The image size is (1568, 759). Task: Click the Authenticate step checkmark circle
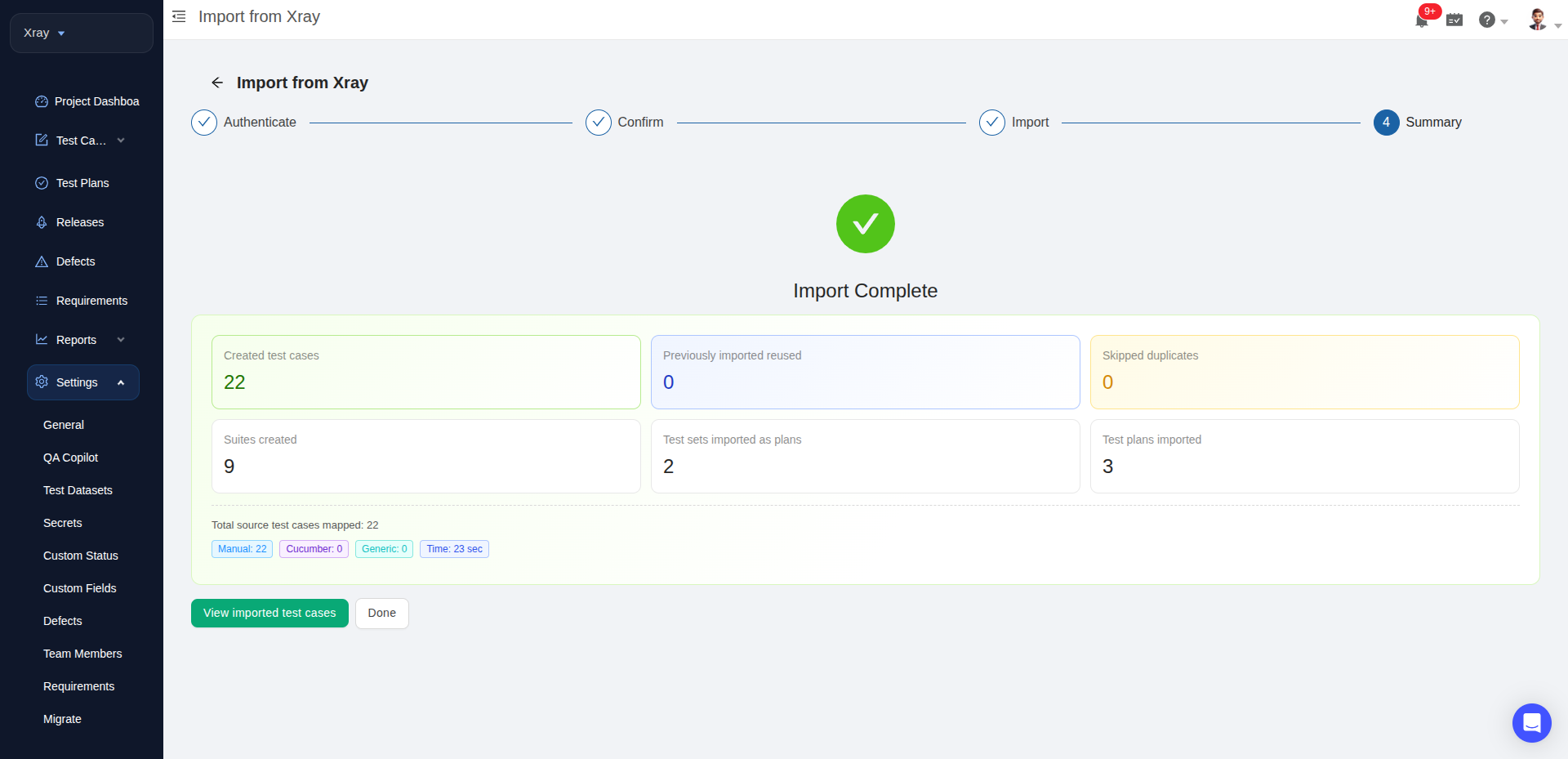(x=204, y=123)
